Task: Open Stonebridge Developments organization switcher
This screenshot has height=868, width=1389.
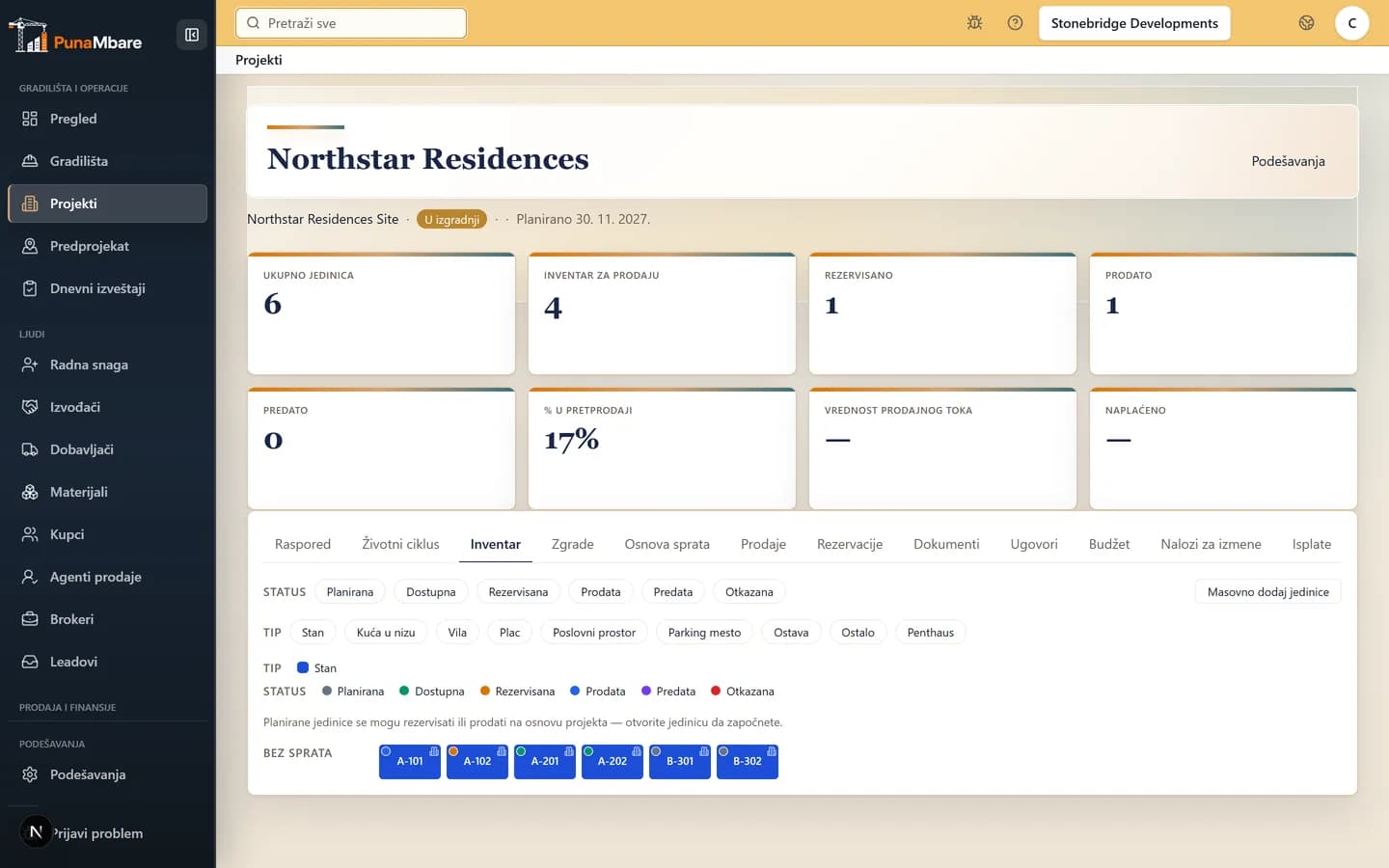Action: (1134, 23)
